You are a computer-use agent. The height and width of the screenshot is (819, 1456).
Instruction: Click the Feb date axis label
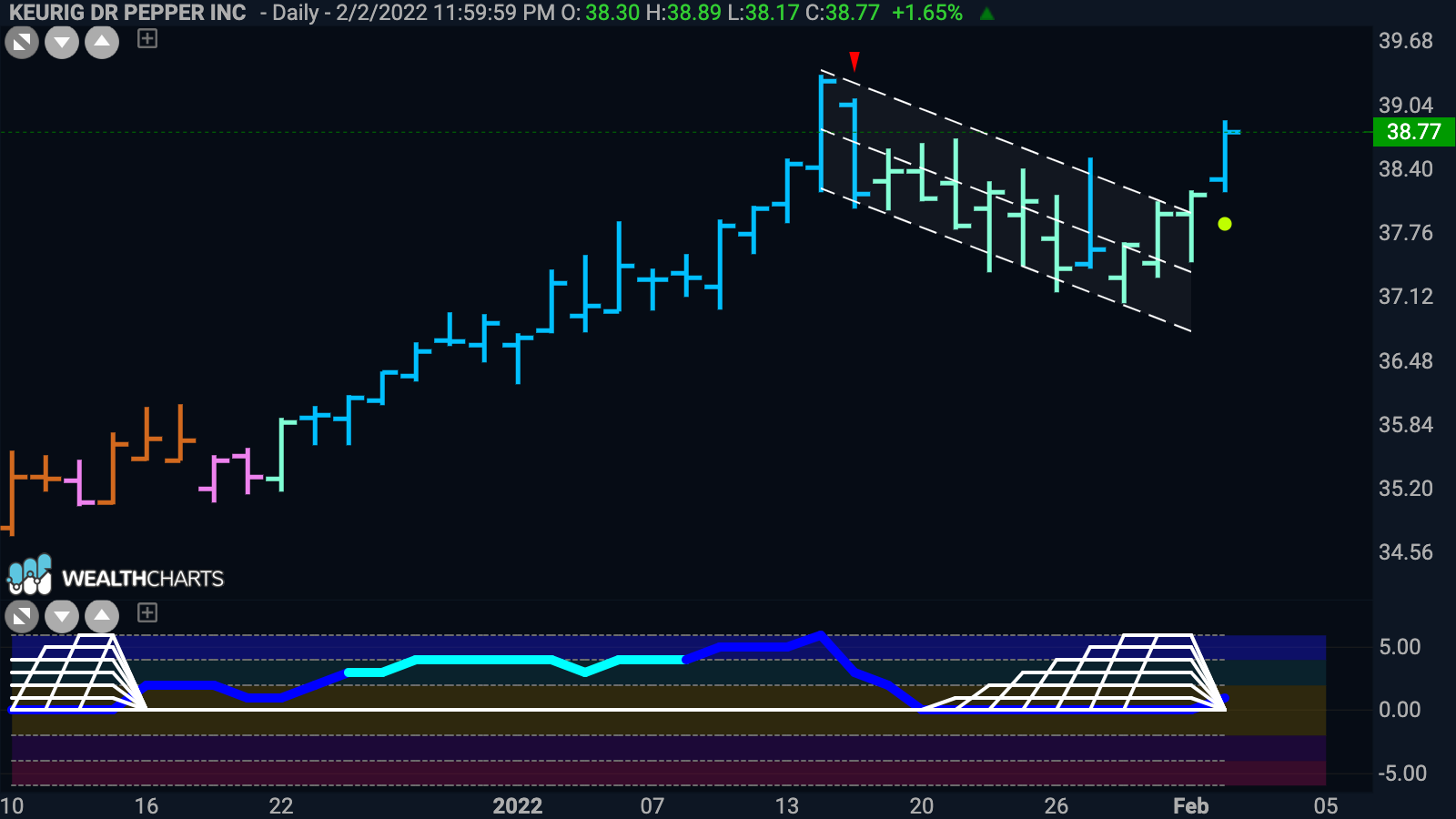(1190, 805)
